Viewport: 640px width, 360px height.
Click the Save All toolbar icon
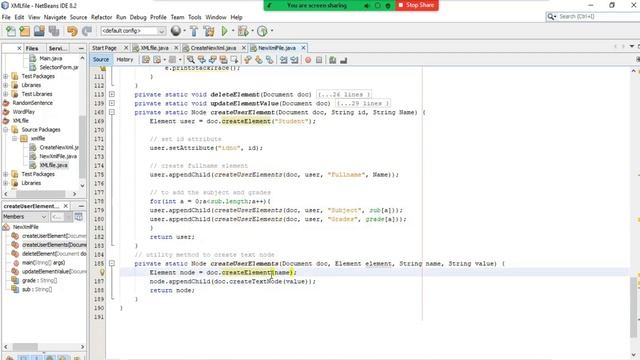pyautogui.click(x=54, y=31)
